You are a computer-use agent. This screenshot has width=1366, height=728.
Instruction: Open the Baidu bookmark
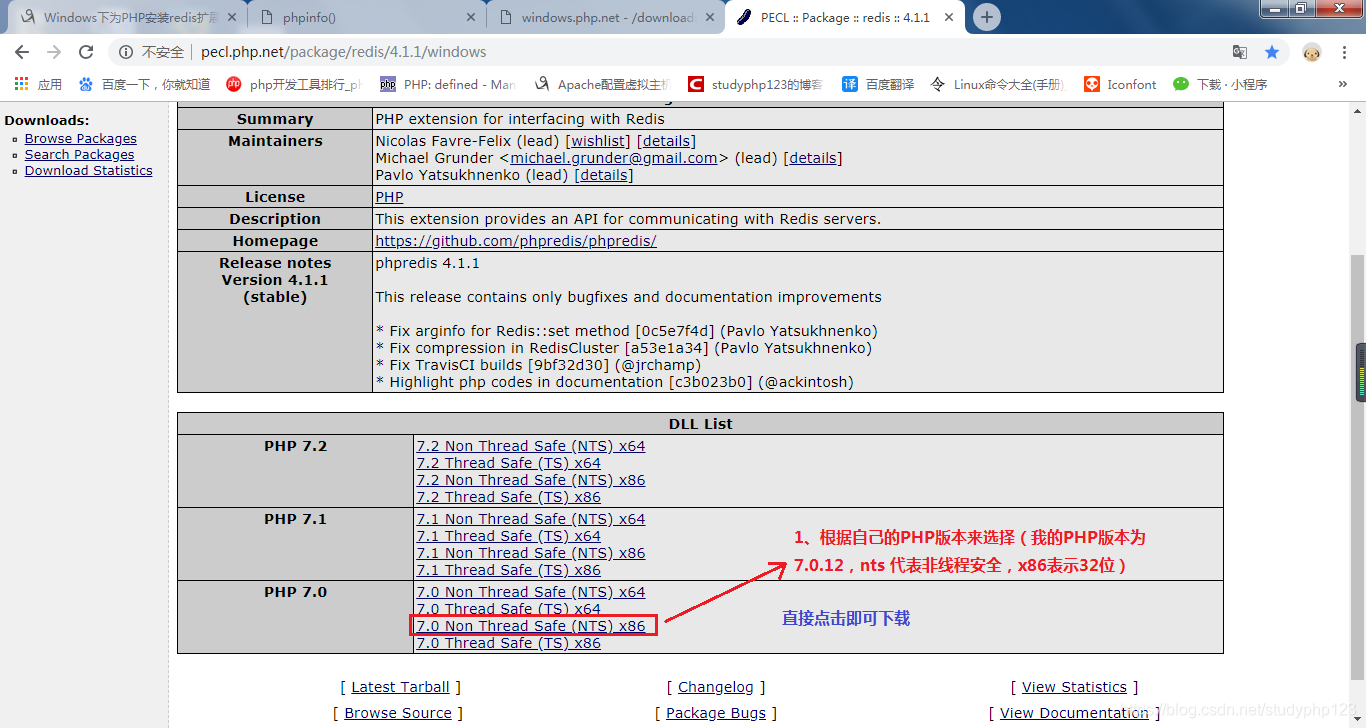[x=145, y=84]
